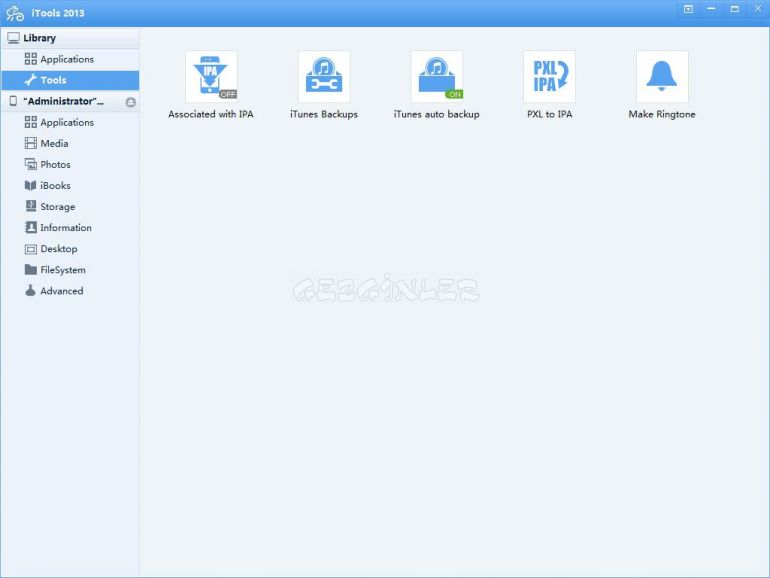Open the iTunes Backups tool icon
Viewport: 770px width, 578px height.
point(324,77)
